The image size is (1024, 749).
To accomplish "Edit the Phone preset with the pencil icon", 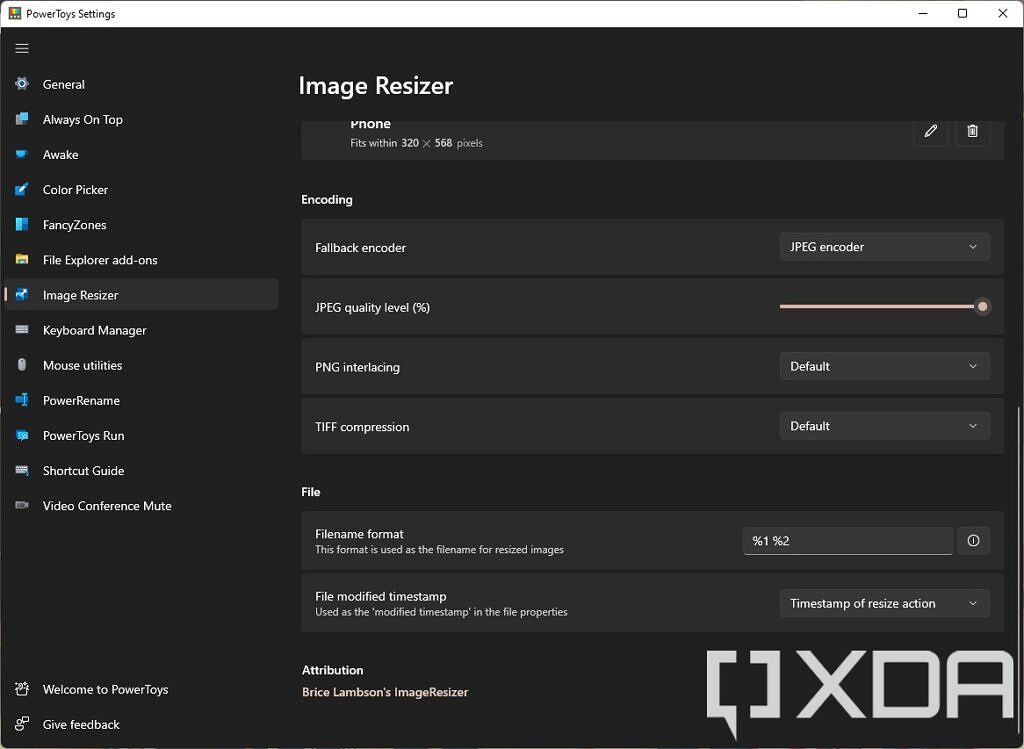I will point(930,131).
